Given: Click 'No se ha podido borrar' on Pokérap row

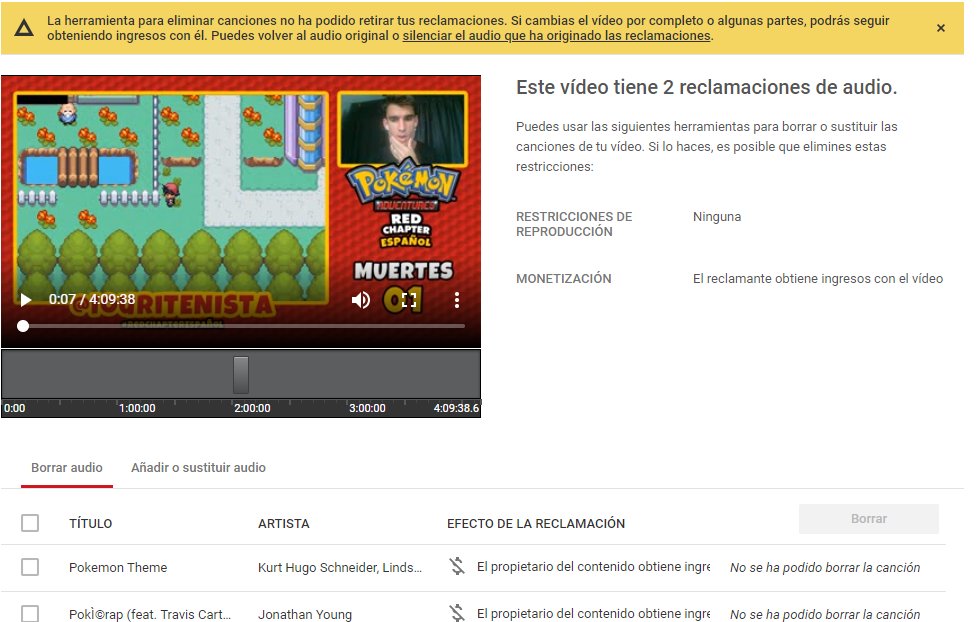Looking at the screenshot, I should [825, 614].
